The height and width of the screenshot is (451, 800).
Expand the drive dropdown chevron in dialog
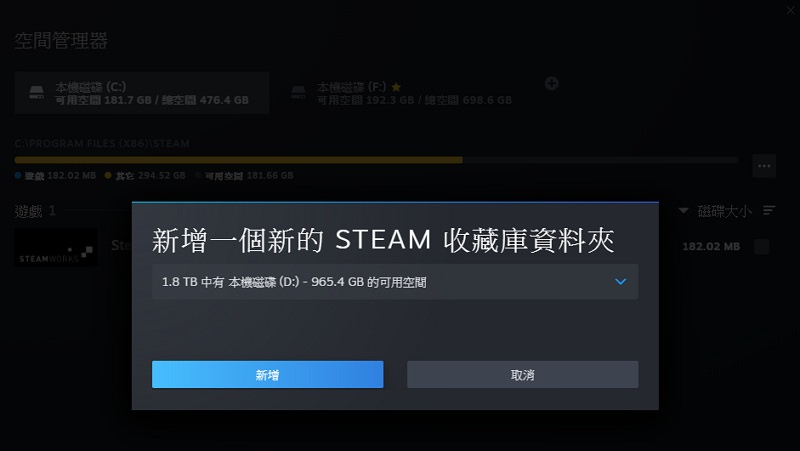click(621, 282)
